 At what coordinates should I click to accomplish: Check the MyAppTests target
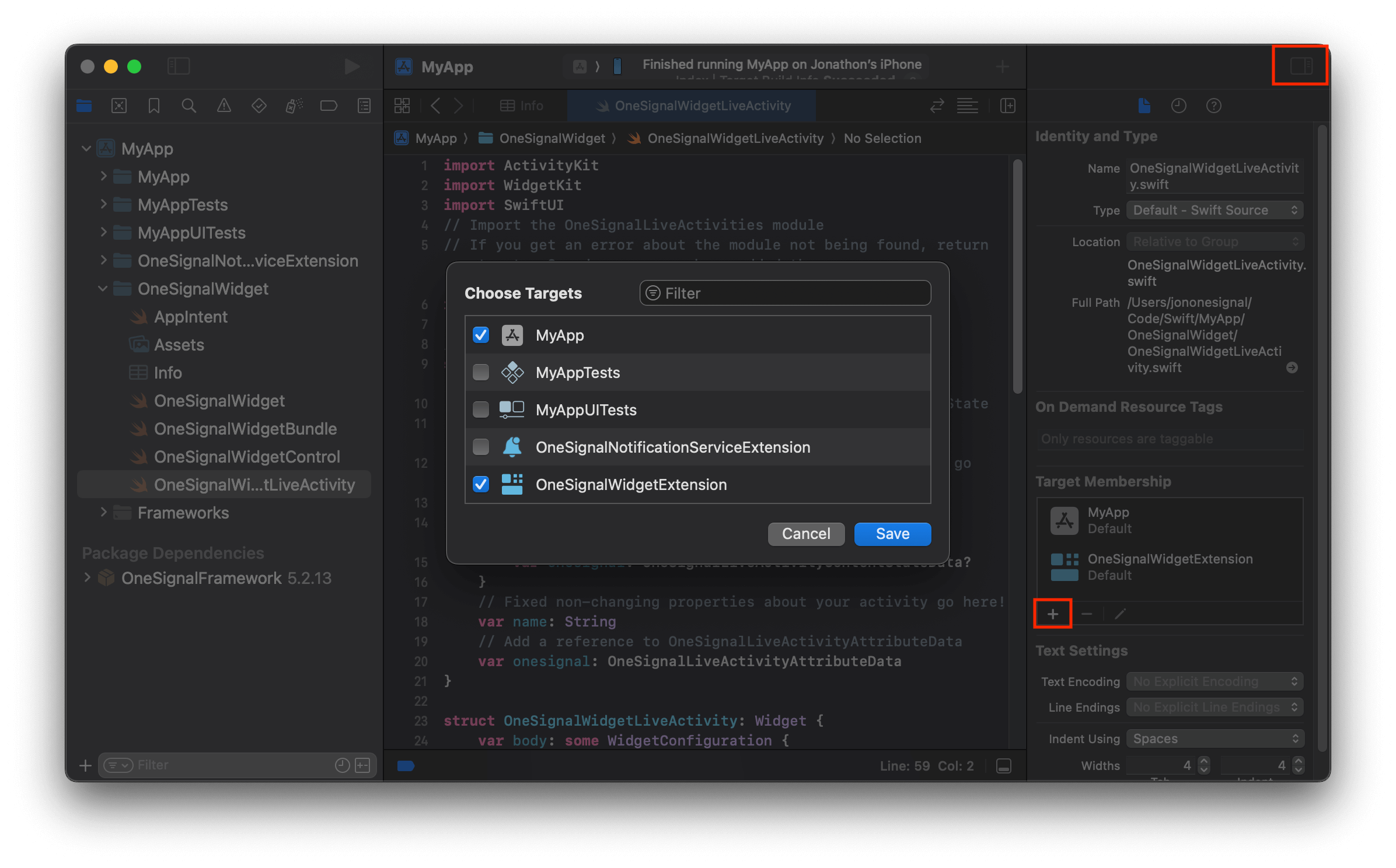coord(481,372)
